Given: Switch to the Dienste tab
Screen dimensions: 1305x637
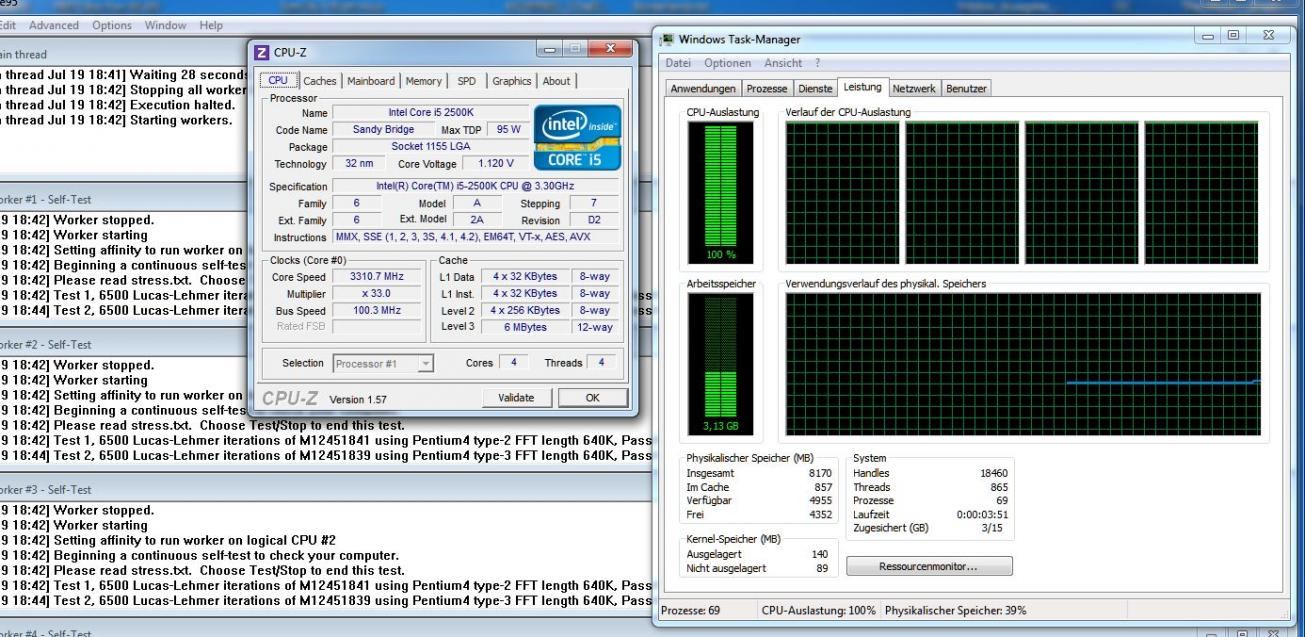Looking at the screenshot, I should [x=816, y=89].
